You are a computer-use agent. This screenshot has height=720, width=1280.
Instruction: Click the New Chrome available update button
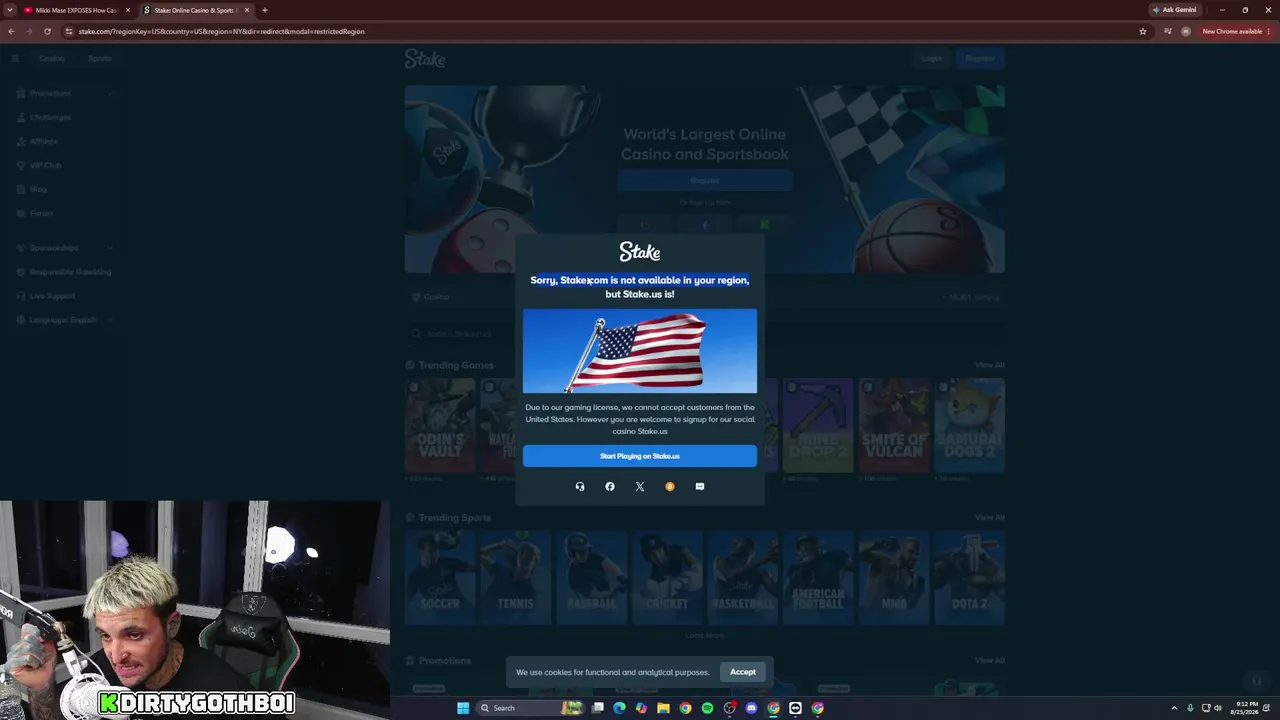pos(1236,31)
